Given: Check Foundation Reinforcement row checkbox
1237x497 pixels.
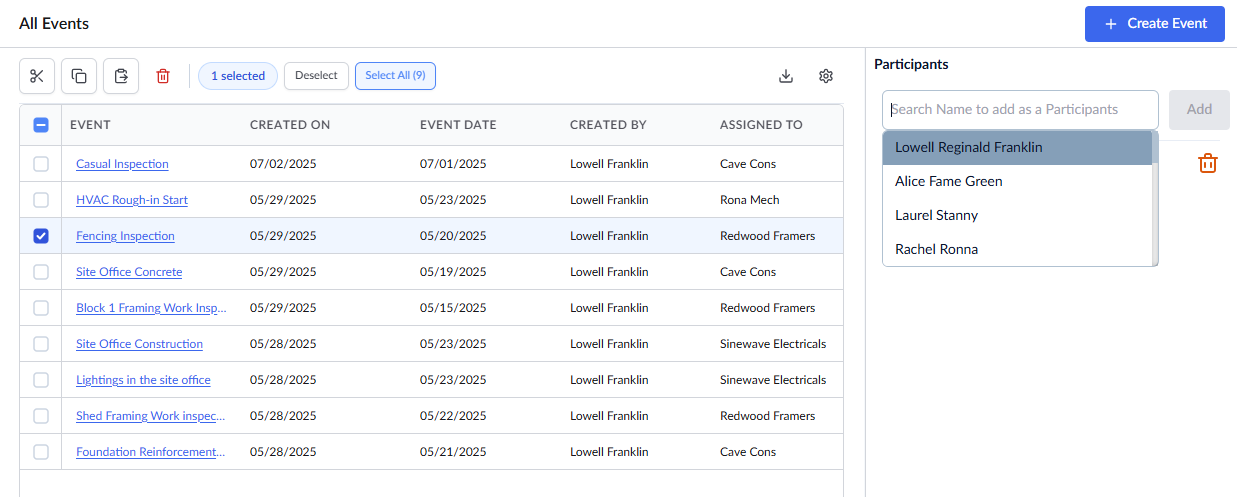Looking at the screenshot, I should click(41, 452).
